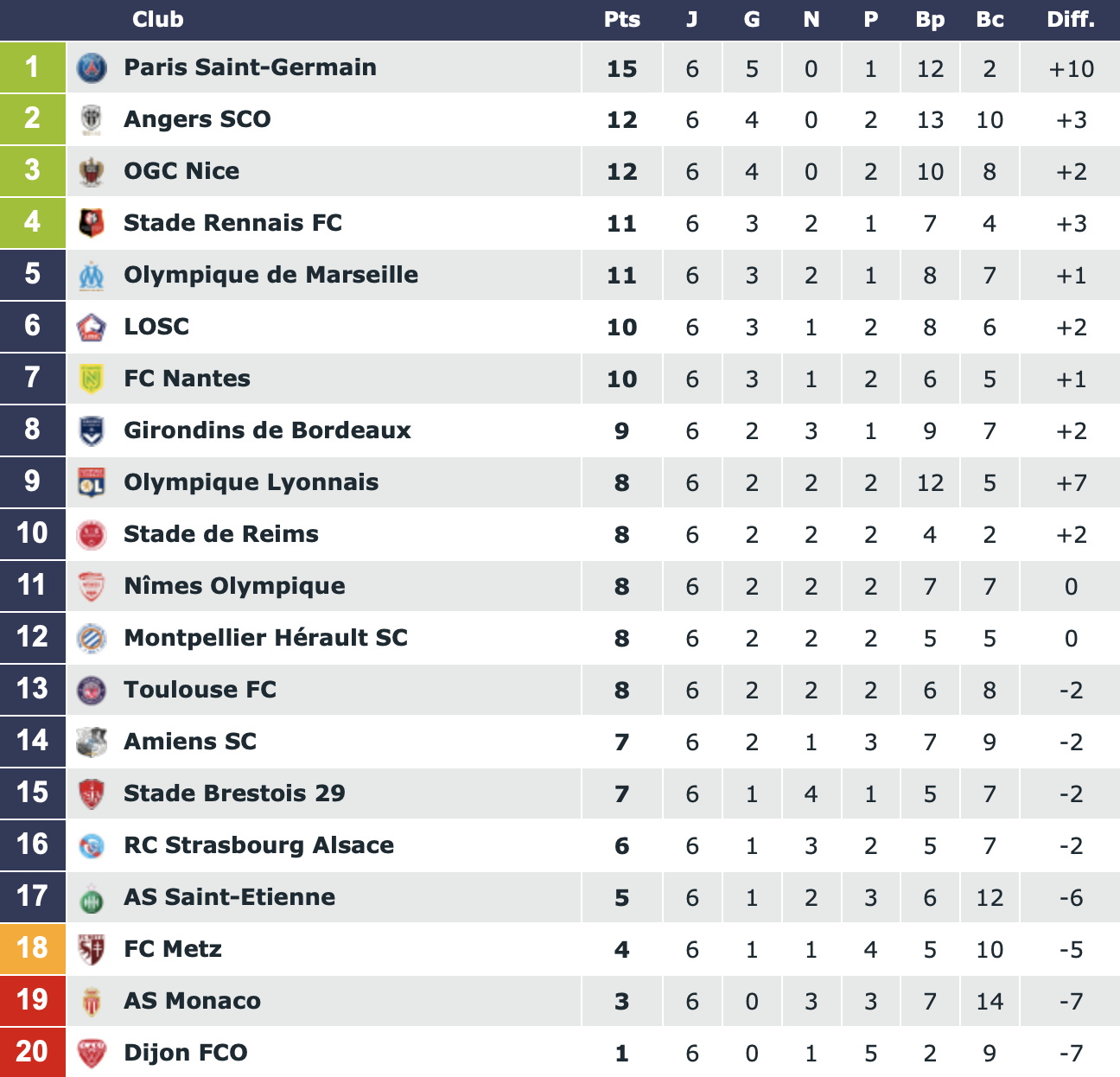Click the LOSC club crest
1120x1077 pixels.
pos(92,327)
